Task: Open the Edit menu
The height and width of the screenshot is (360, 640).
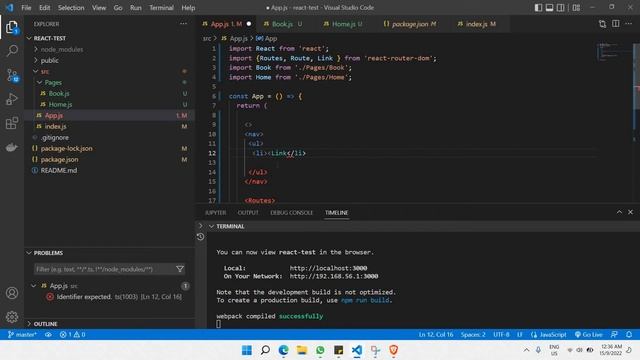Action: click(44, 7)
